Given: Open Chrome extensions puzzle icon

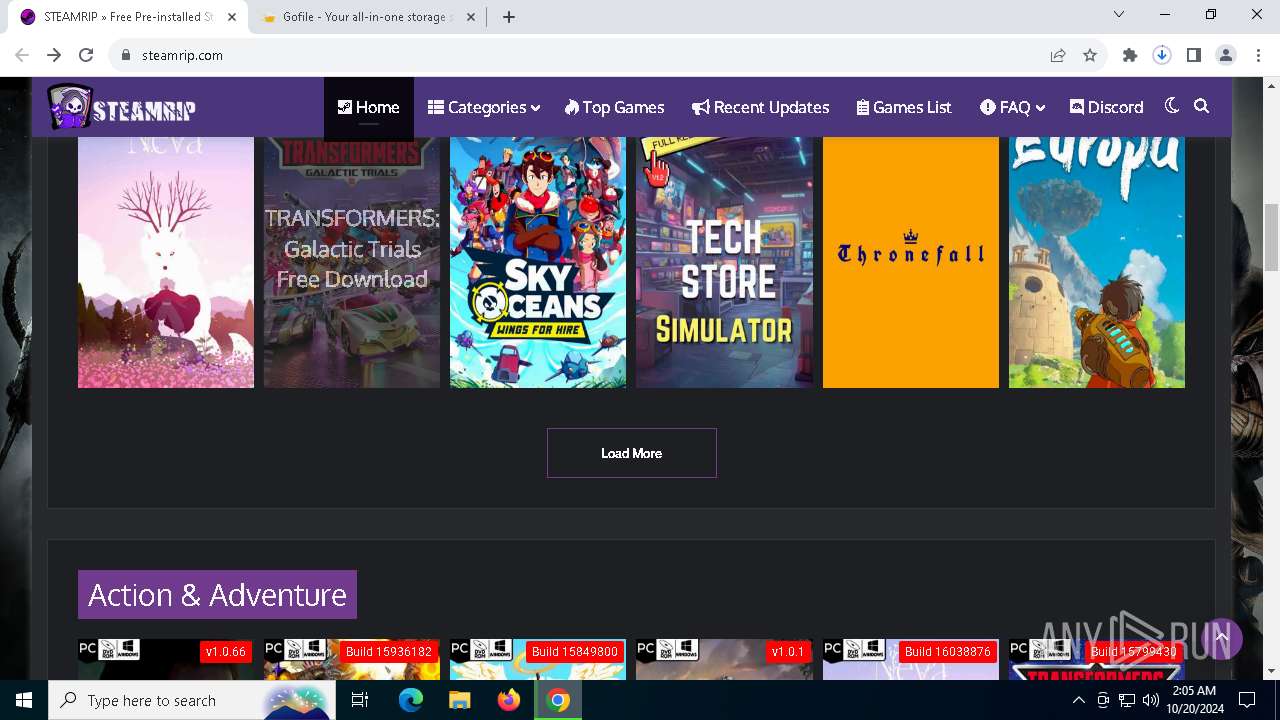Looking at the screenshot, I should click(1130, 55).
